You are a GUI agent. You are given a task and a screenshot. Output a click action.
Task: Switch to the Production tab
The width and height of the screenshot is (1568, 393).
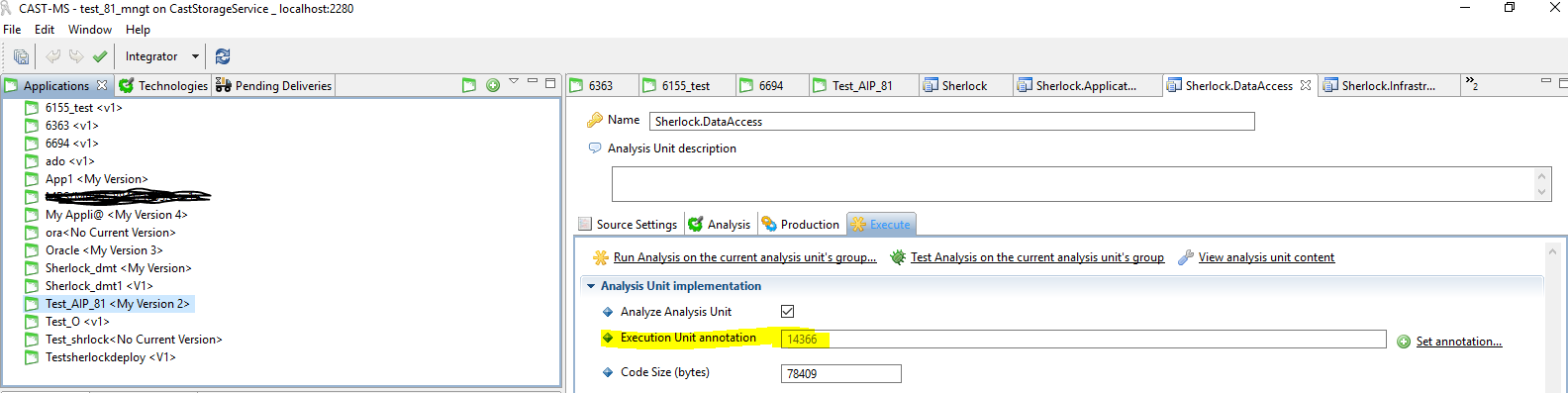[801, 225]
